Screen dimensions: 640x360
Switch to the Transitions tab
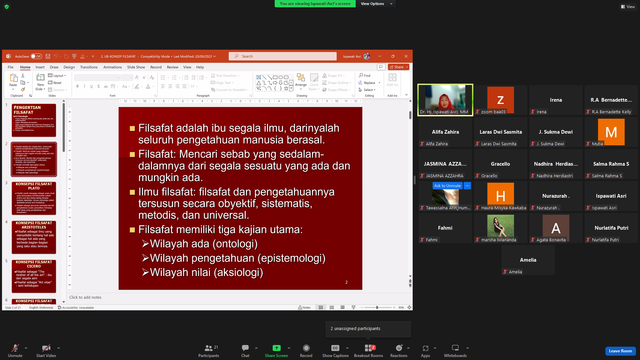coord(89,67)
